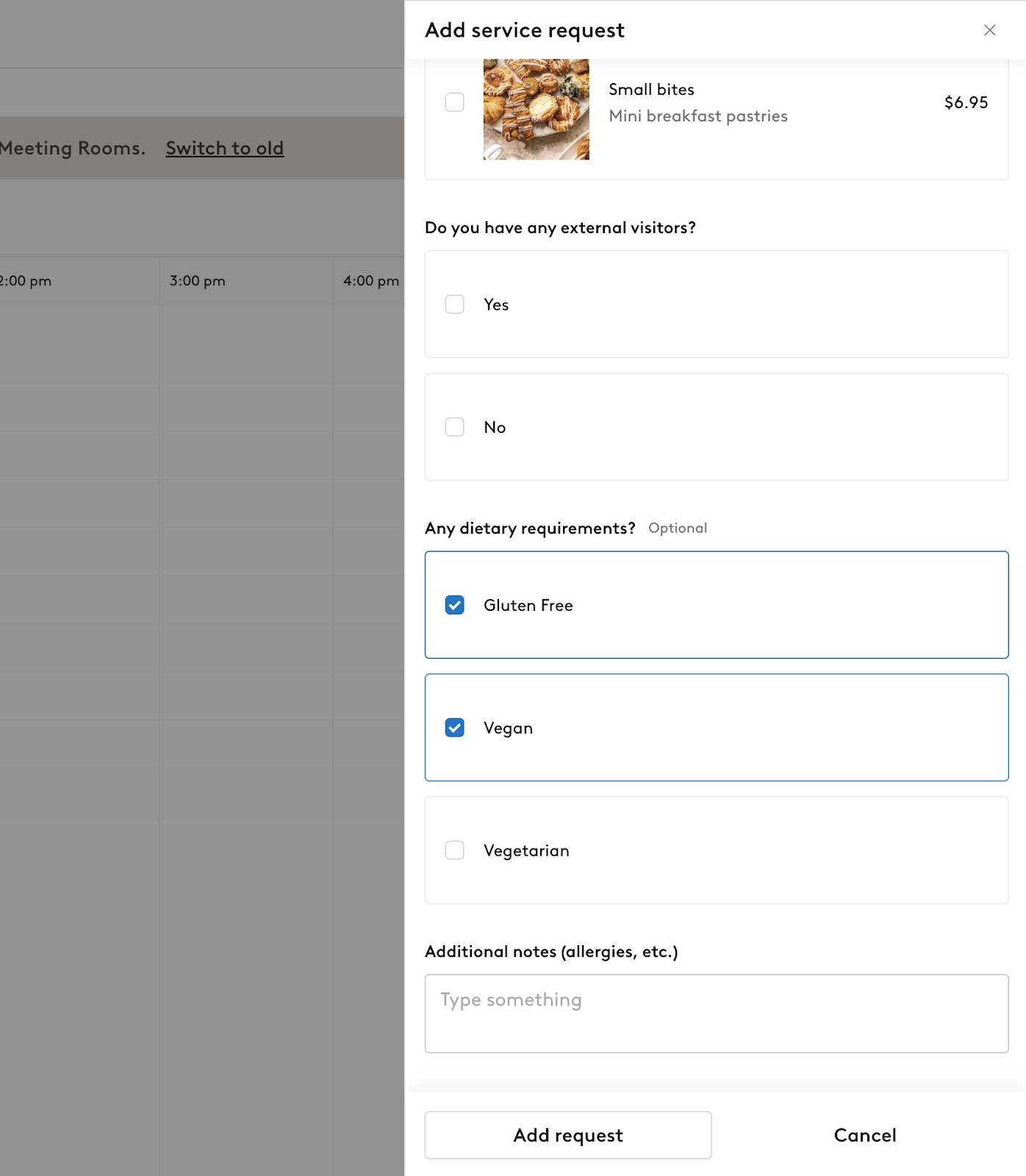Click the $6.95 price of Small bites
The width and height of the screenshot is (1026, 1176).
tap(966, 102)
